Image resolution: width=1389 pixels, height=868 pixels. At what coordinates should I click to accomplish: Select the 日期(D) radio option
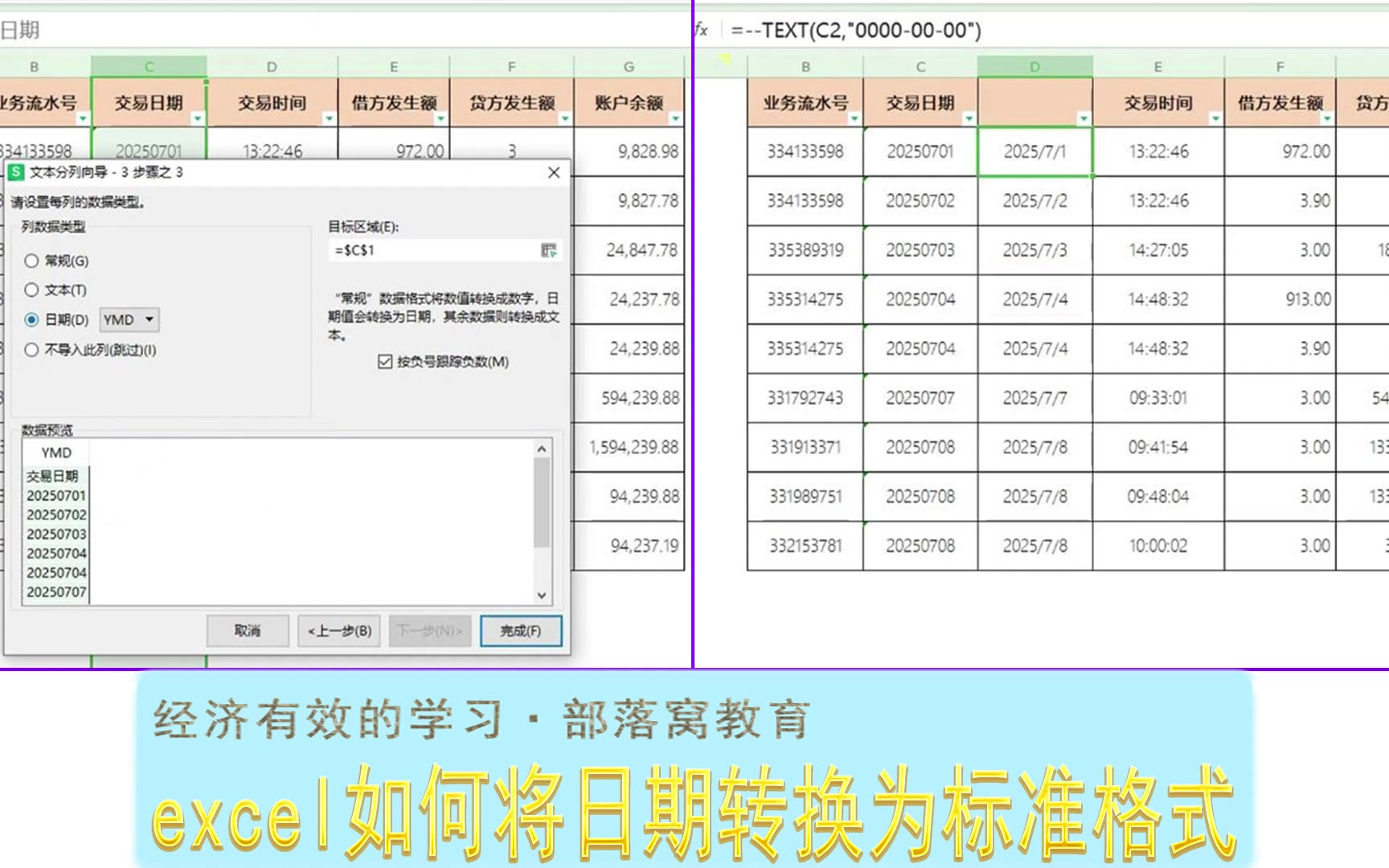click(x=31, y=320)
